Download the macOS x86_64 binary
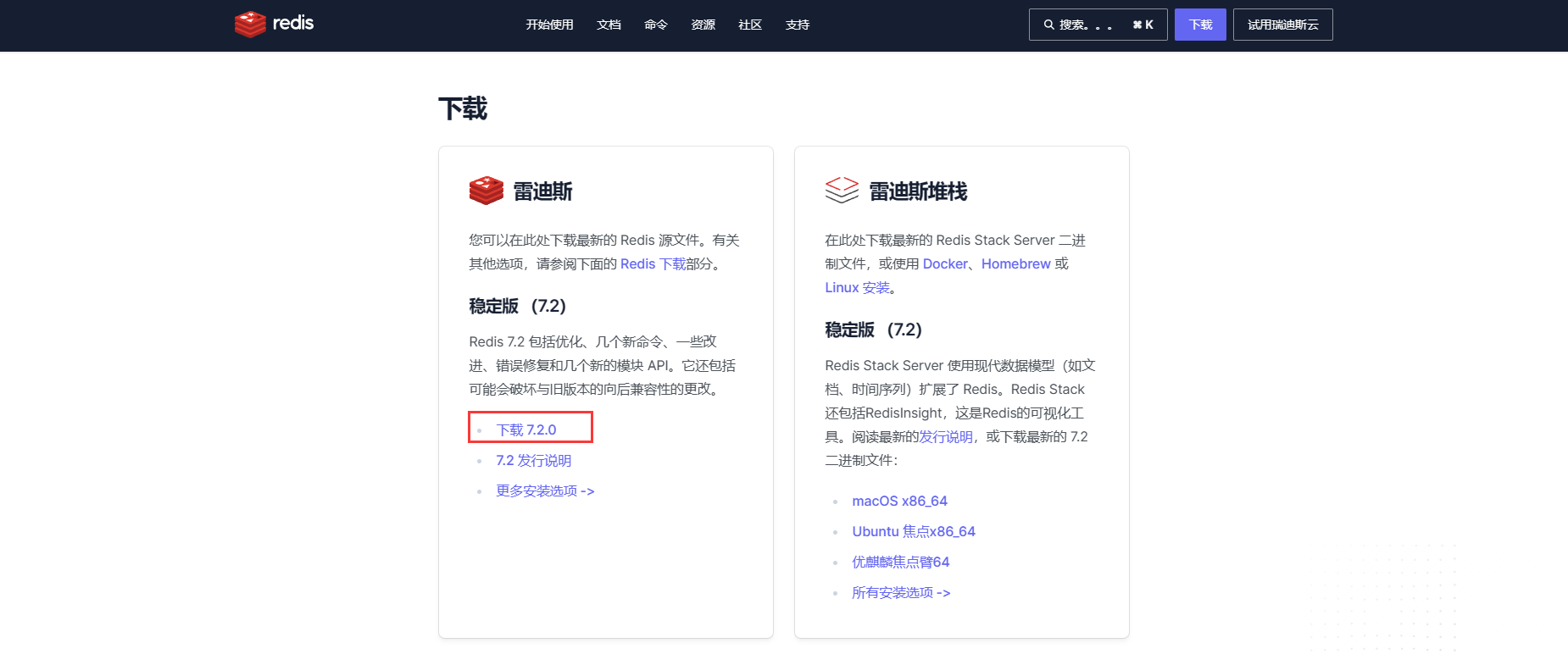The height and width of the screenshot is (654, 1568). coord(900,502)
